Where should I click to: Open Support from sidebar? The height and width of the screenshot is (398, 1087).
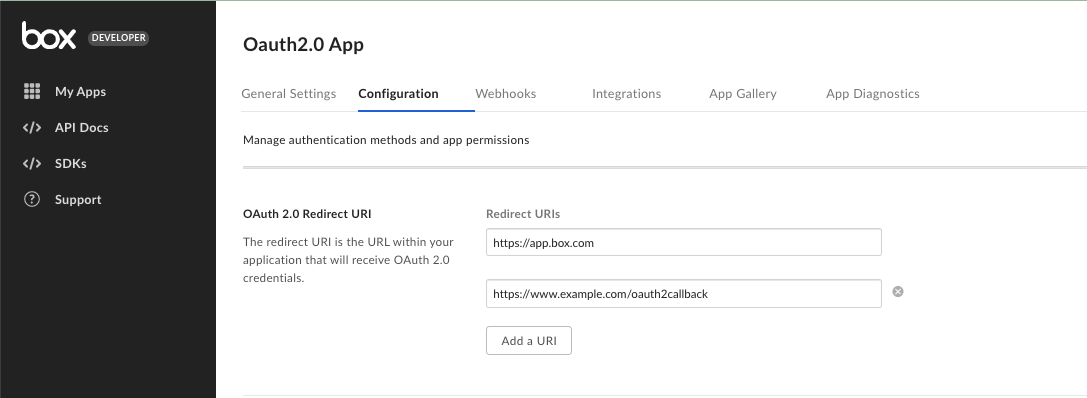(x=78, y=200)
